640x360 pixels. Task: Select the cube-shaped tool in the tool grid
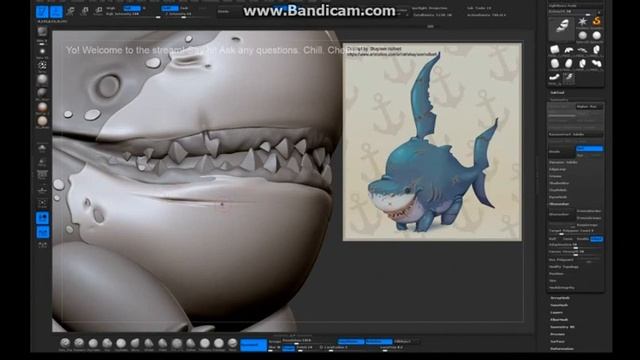(554, 50)
